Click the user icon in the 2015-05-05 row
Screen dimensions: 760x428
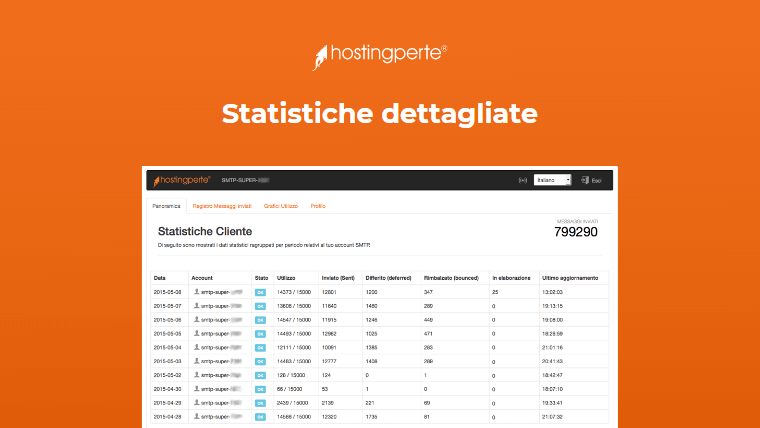197,332
